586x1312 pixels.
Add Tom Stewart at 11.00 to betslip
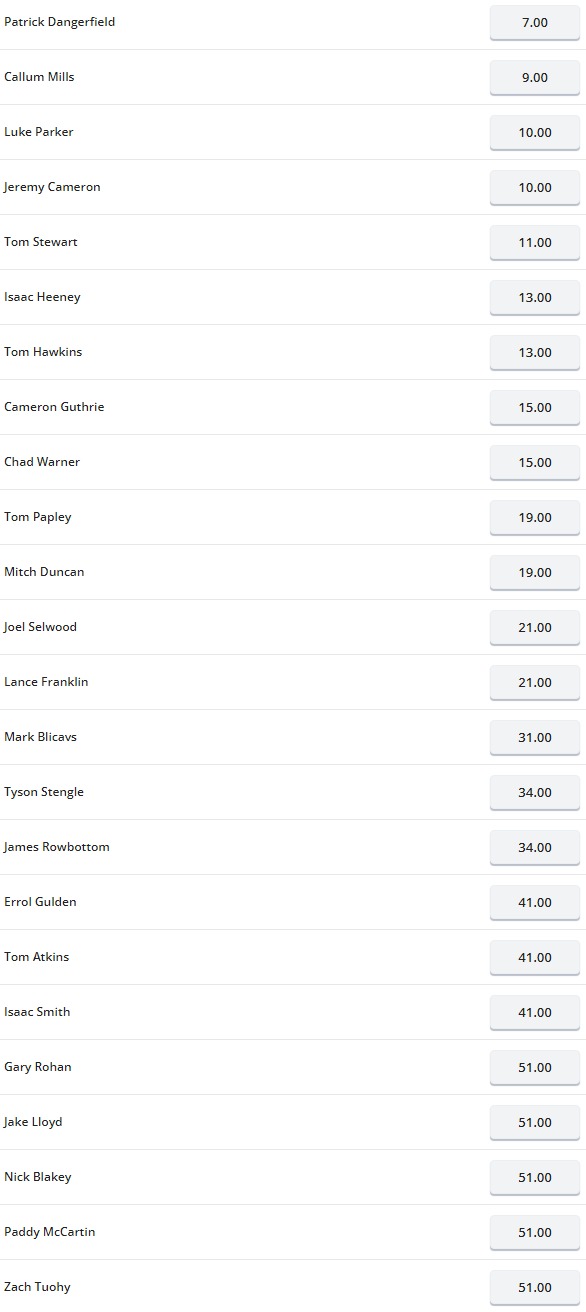[x=535, y=242]
